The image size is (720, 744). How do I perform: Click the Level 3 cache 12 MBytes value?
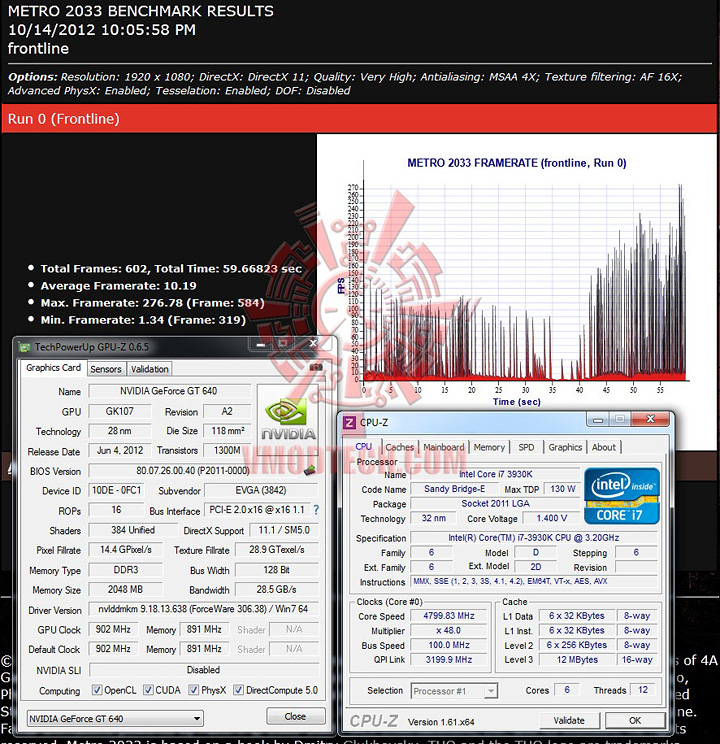click(x=577, y=660)
